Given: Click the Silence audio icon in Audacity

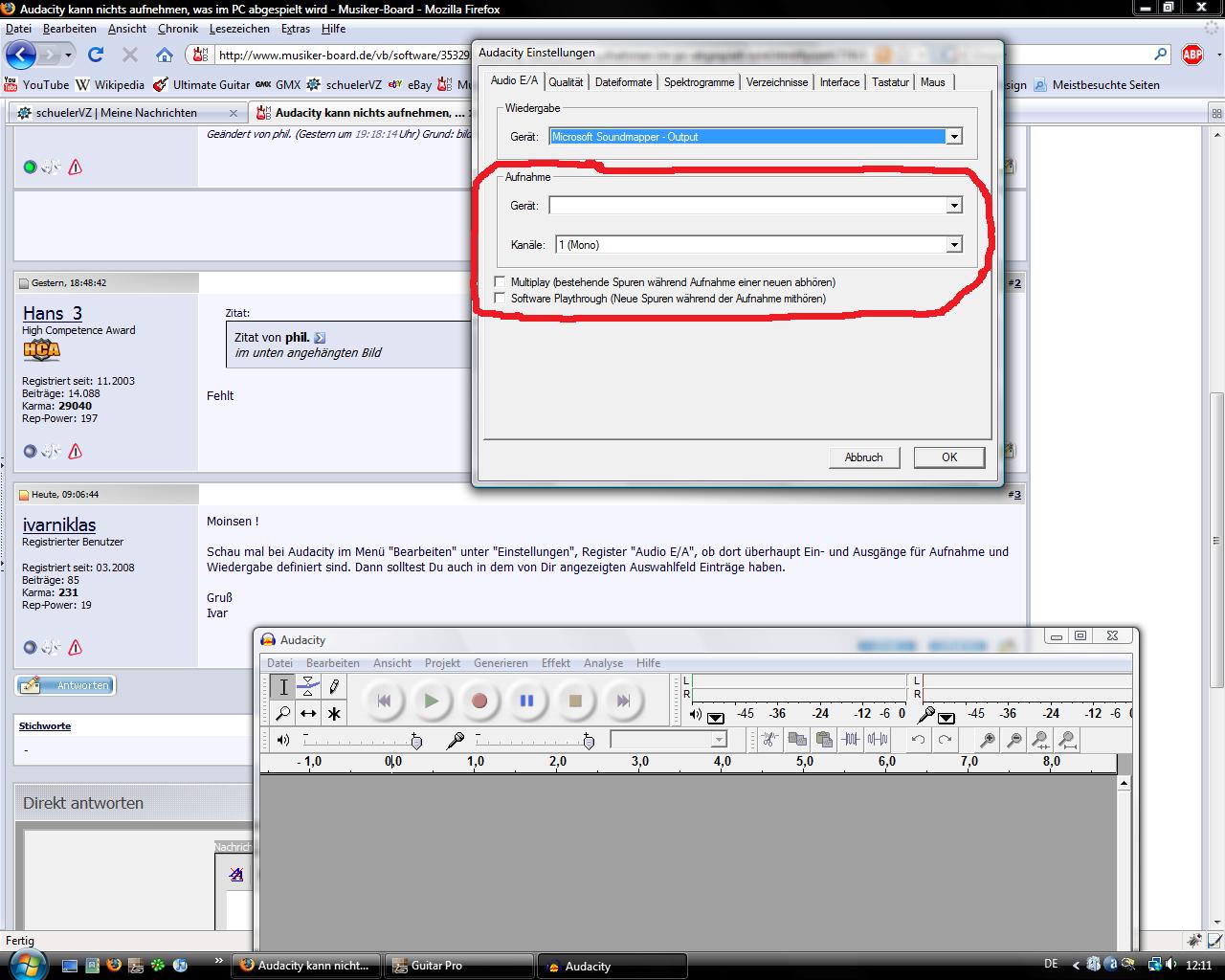Looking at the screenshot, I should [877, 739].
